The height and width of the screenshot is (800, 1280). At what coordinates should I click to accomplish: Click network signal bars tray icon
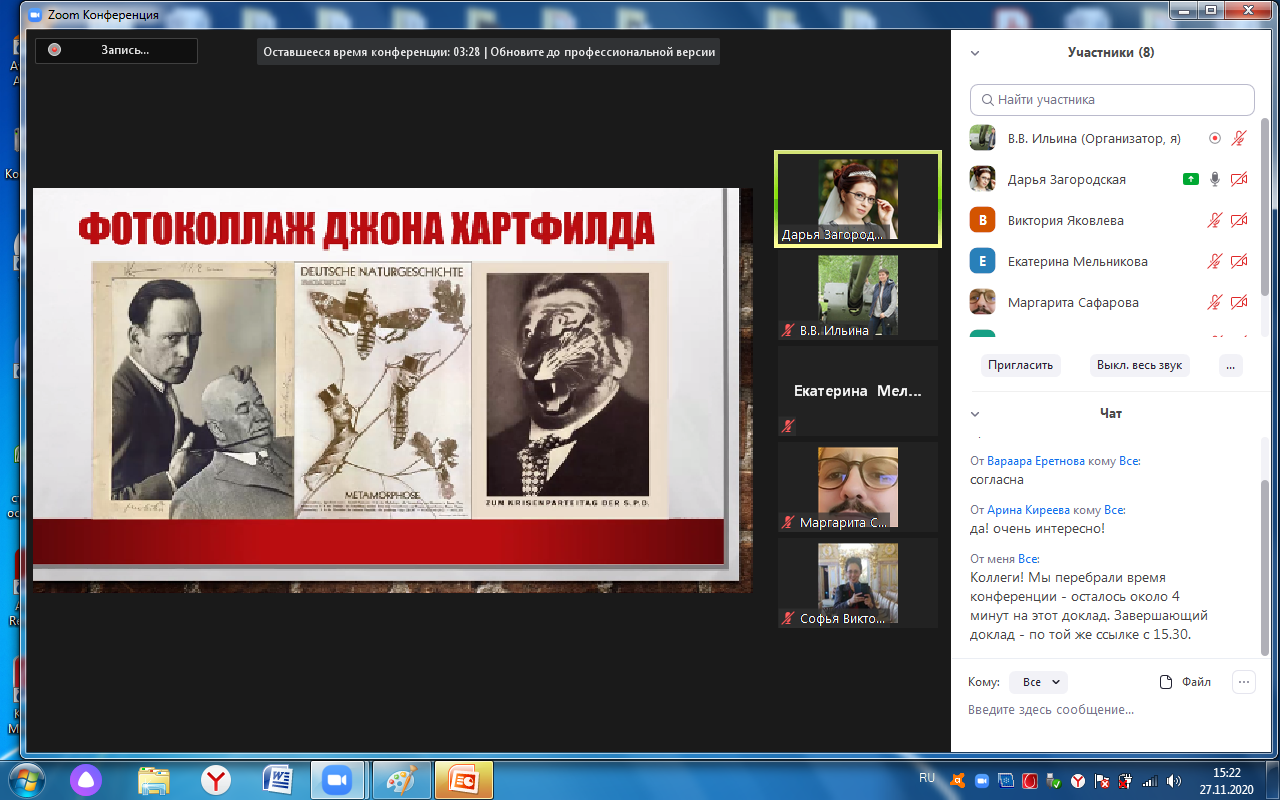pyautogui.click(x=1149, y=780)
